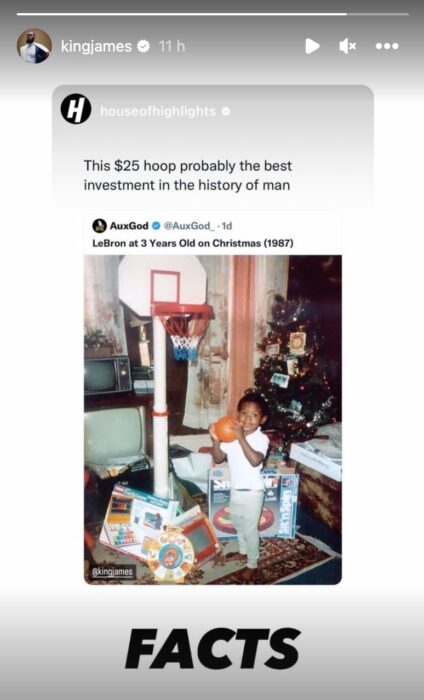Click the 11 h story timestamp

171,46
